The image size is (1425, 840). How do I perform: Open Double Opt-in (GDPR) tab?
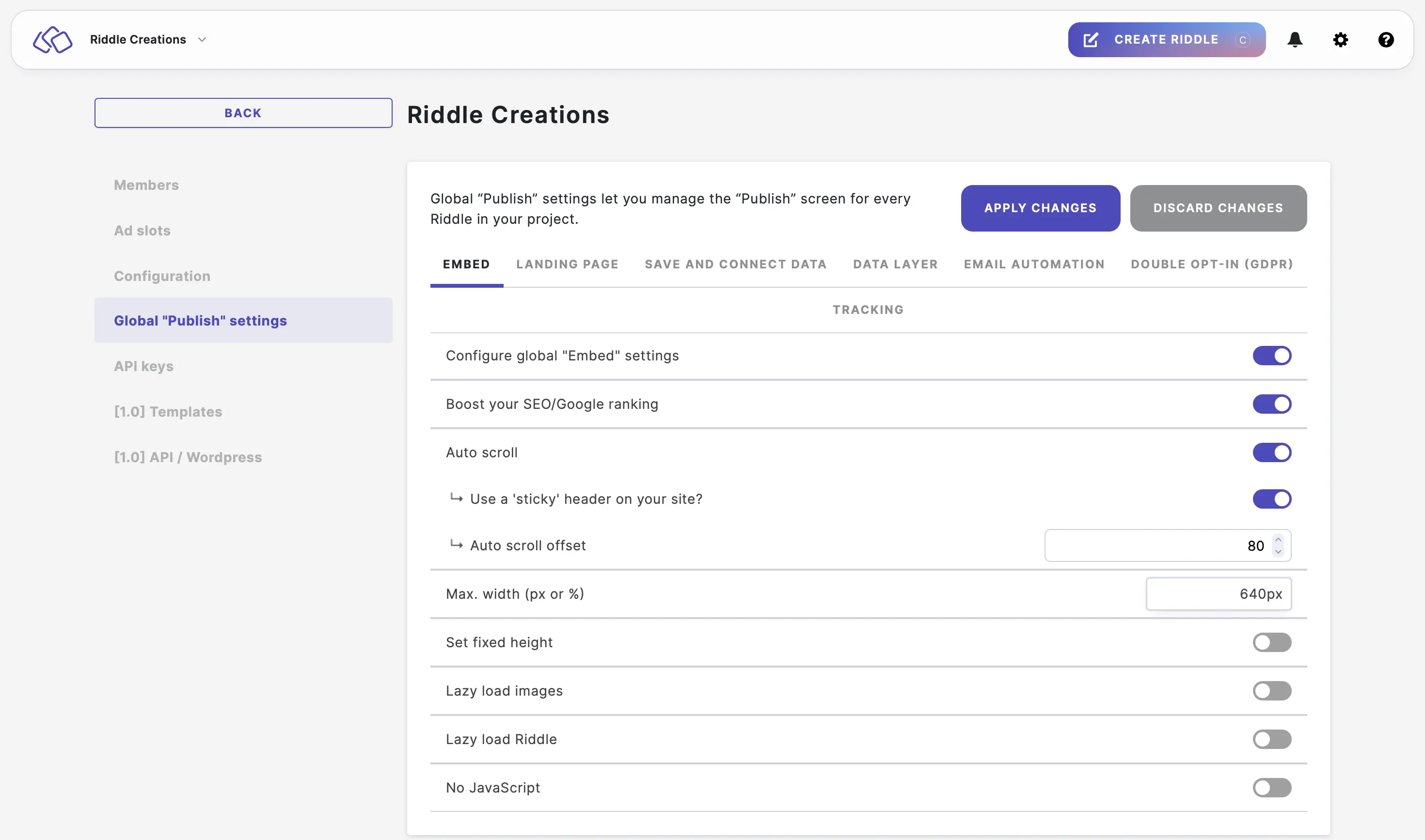tap(1211, 264)
